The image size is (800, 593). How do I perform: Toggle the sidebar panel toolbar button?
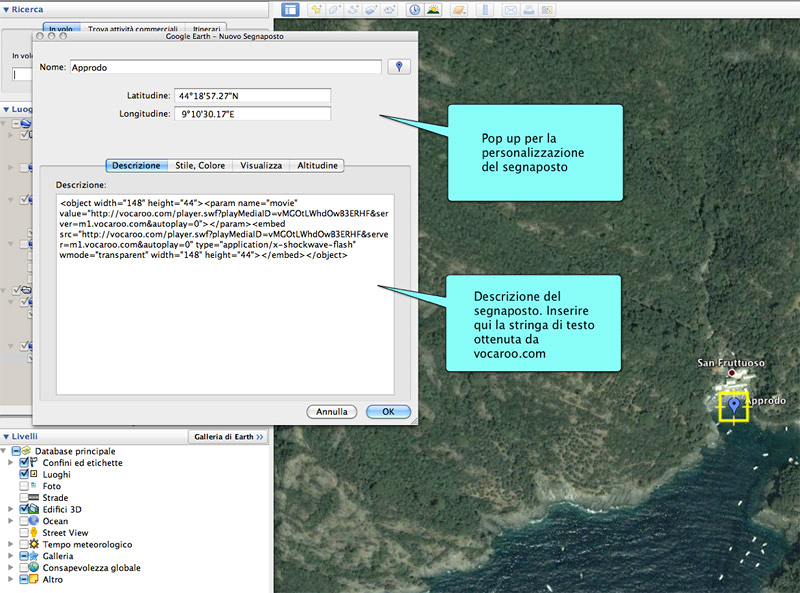click(x=290, y=10)
